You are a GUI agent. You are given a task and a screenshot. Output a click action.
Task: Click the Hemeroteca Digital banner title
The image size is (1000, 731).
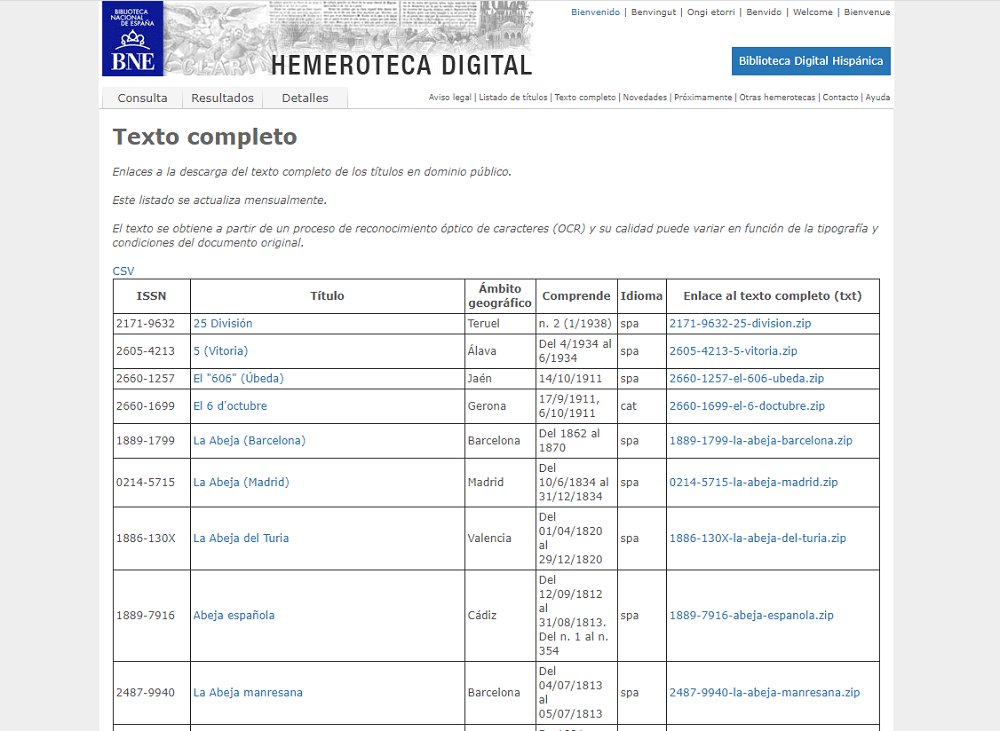point(401,66)
